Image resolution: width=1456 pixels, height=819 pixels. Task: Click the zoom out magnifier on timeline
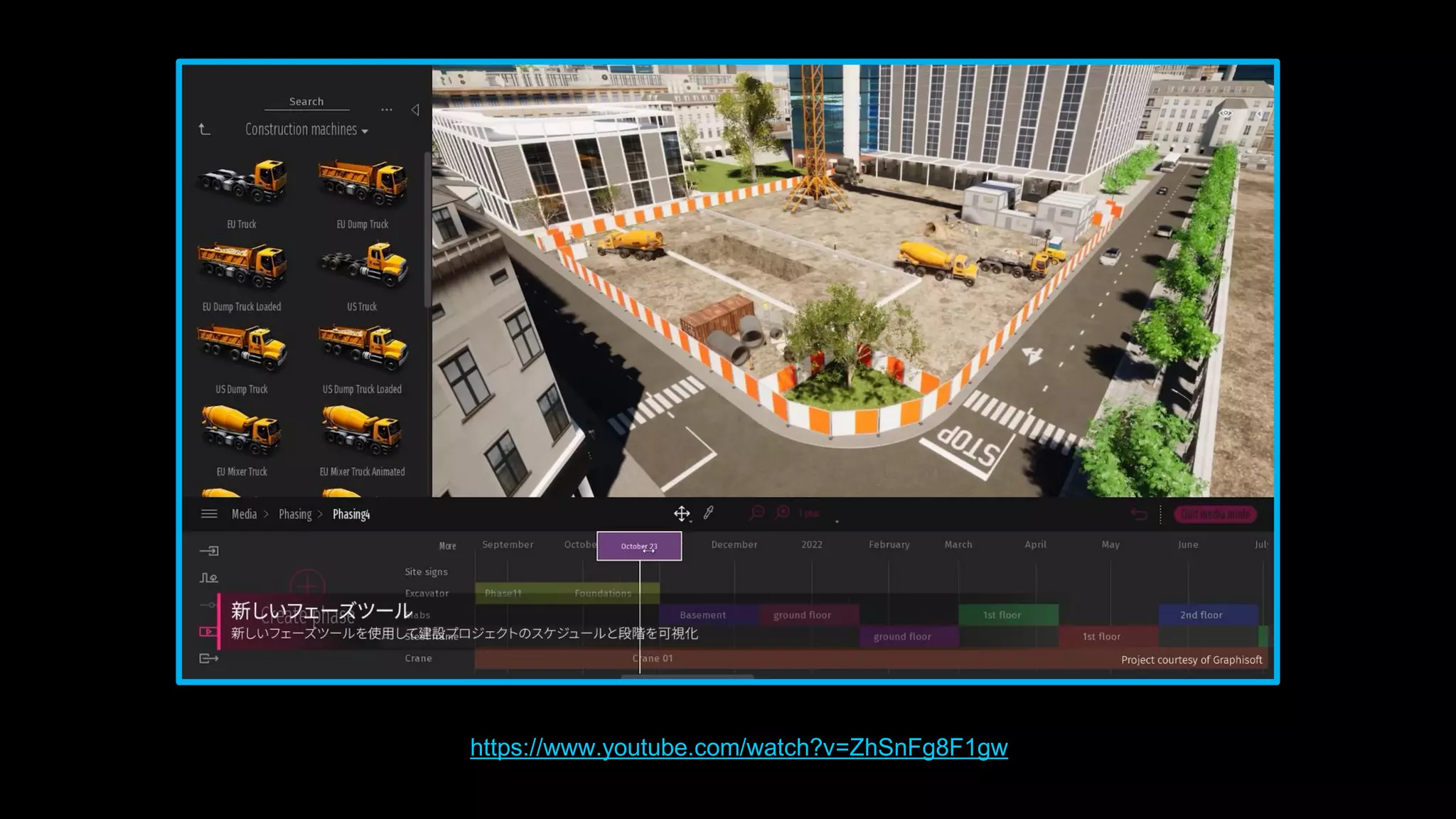point(757,513)
